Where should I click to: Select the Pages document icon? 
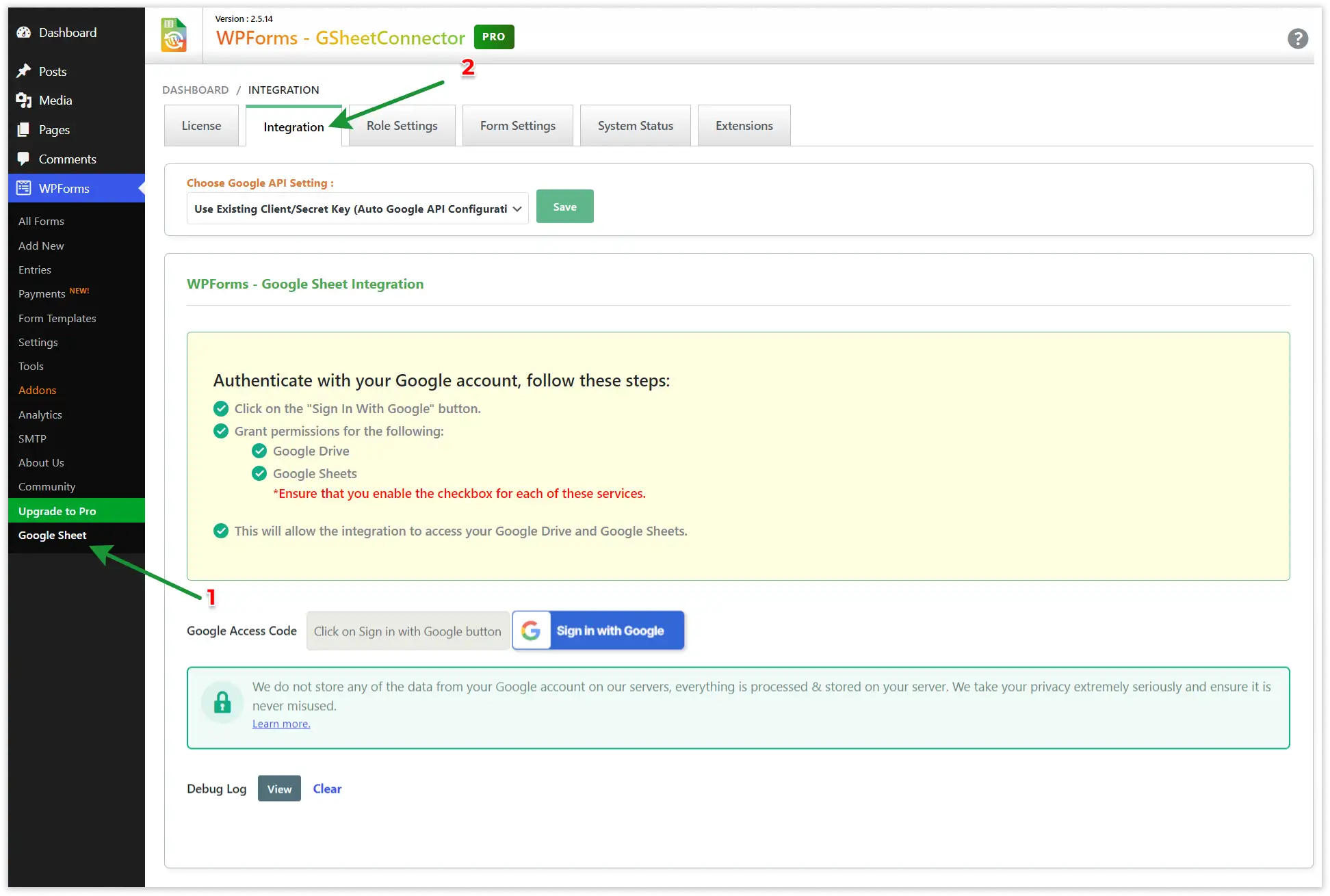25,129
